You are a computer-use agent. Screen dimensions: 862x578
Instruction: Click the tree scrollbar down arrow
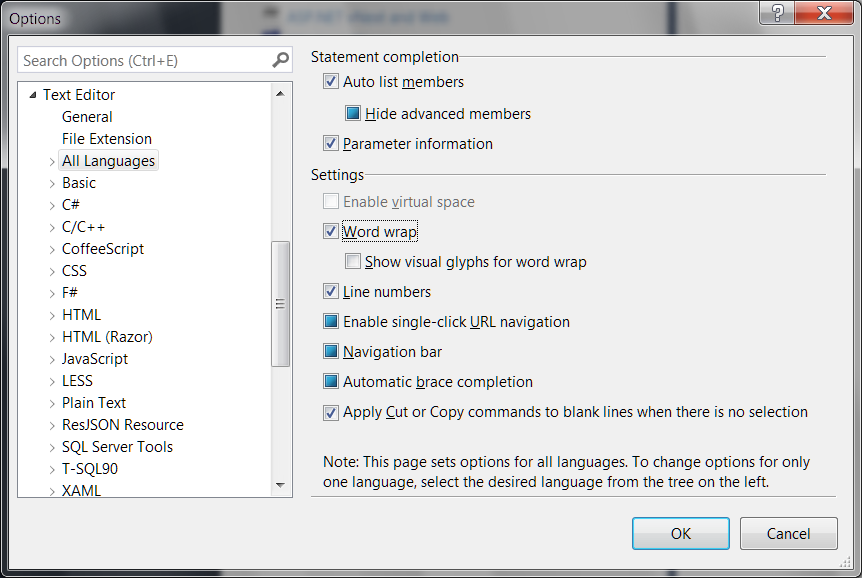(281, 486)
